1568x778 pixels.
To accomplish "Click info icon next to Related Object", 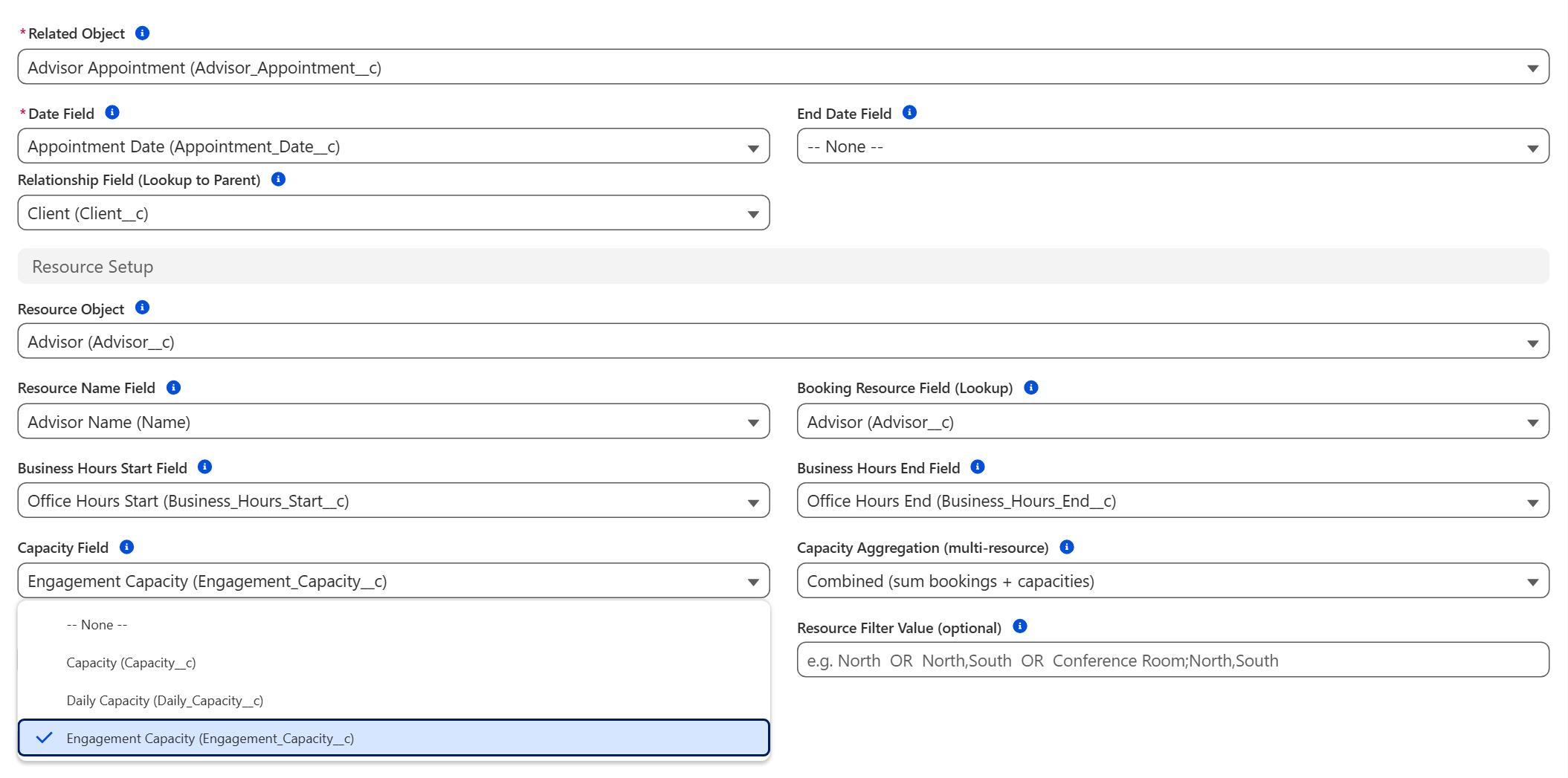I will click(x=142, y=33).
